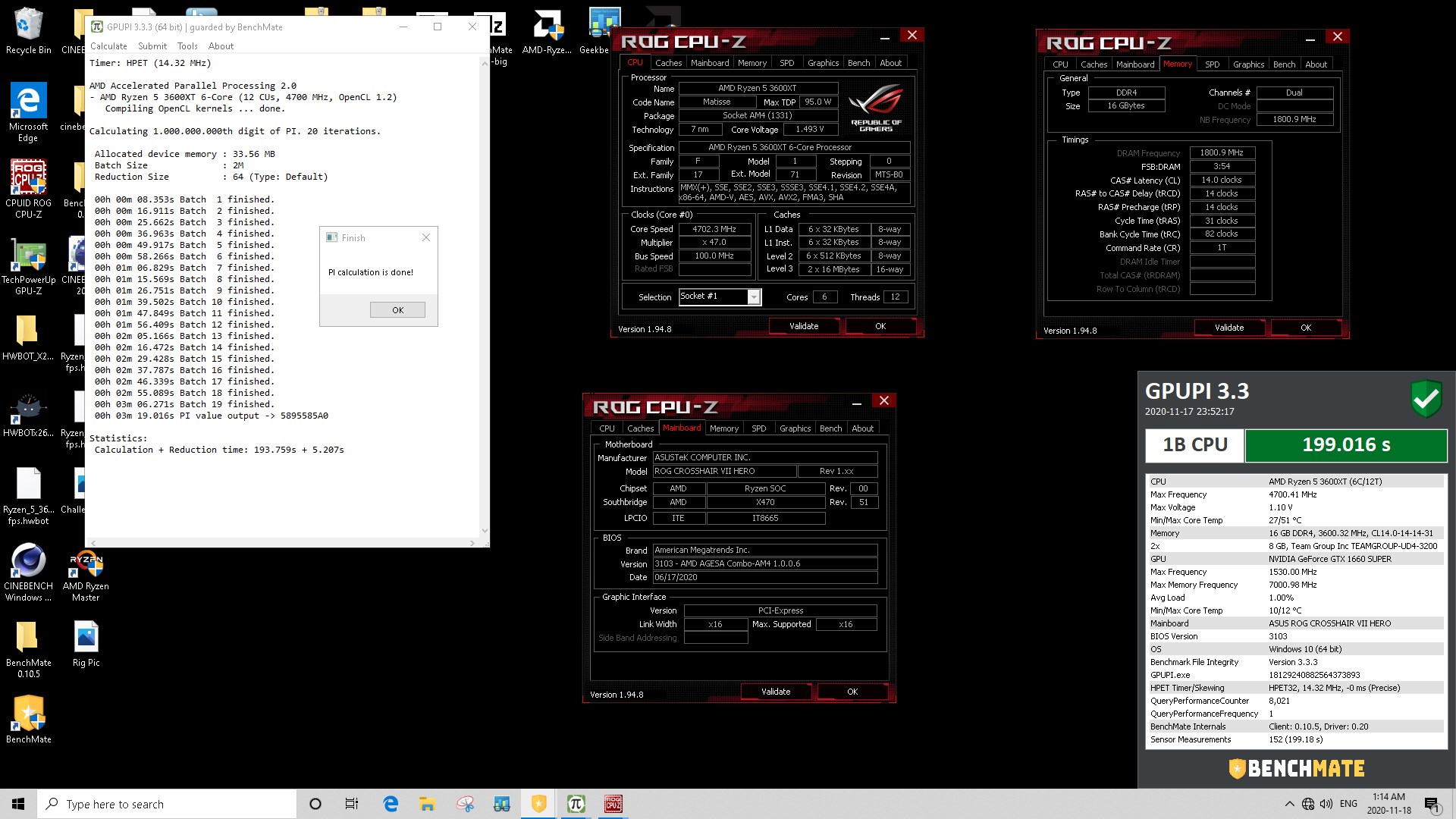Screen dimensions: 1456x819
Task: Click the taskbar search box
Action: pos(167,804)
